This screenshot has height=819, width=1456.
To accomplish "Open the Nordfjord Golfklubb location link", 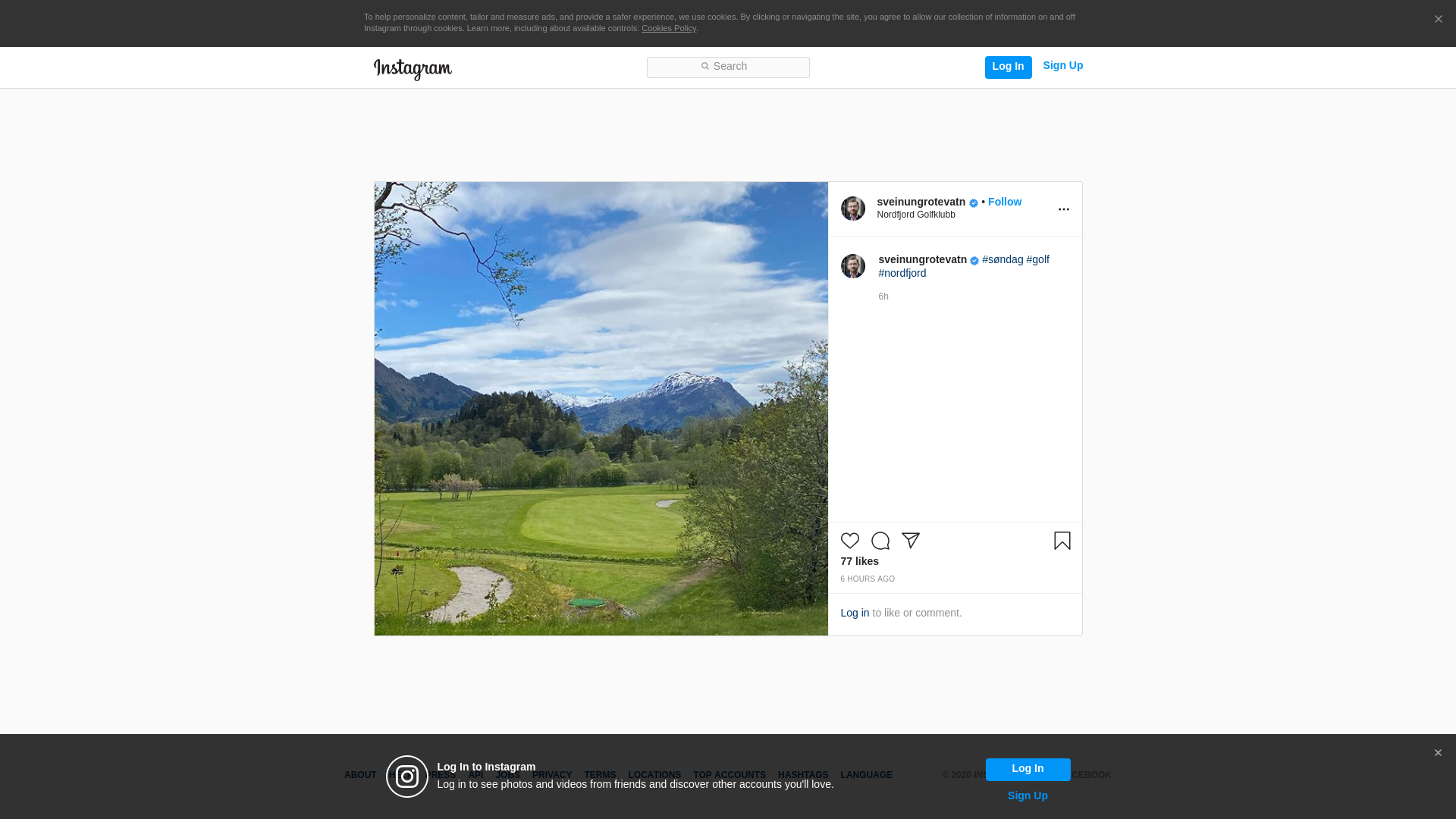I will pos(915,215).
